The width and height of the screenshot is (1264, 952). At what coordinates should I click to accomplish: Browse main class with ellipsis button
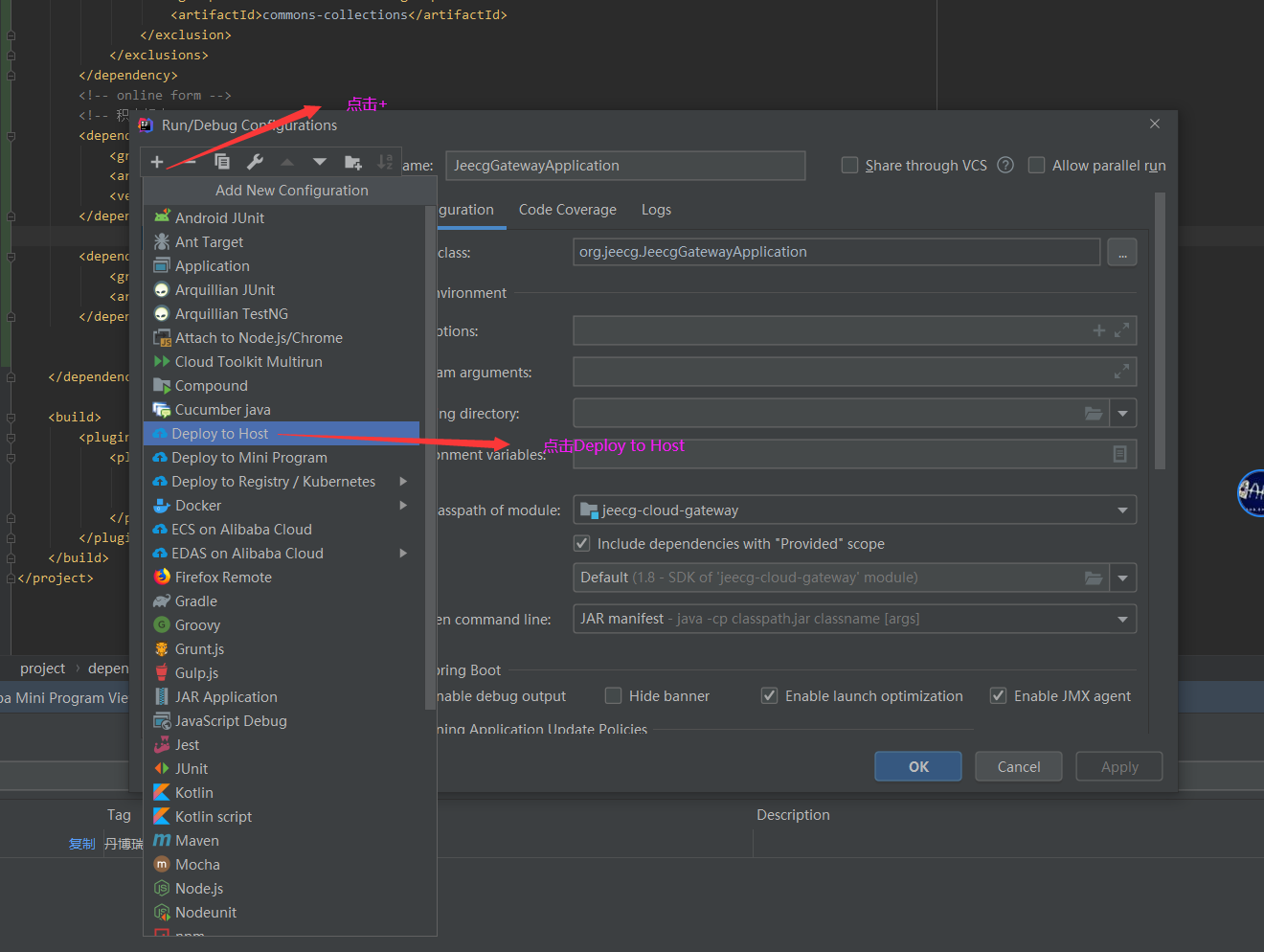[1122, 253]
